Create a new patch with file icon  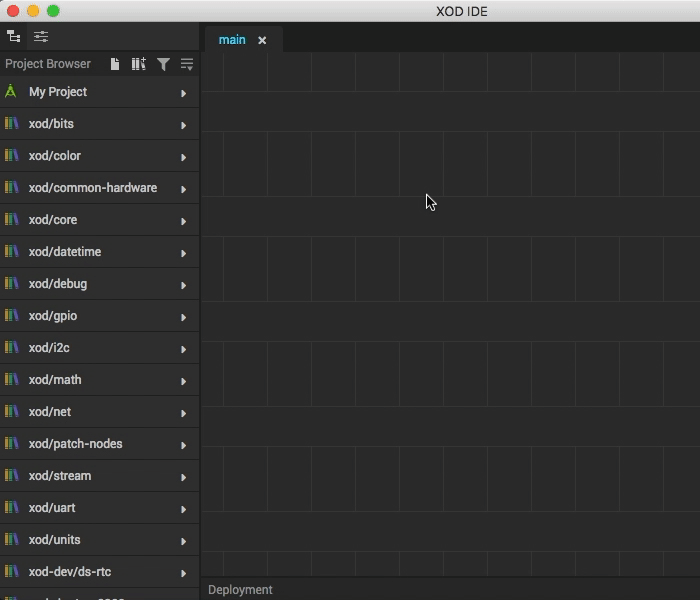(115, 64)
